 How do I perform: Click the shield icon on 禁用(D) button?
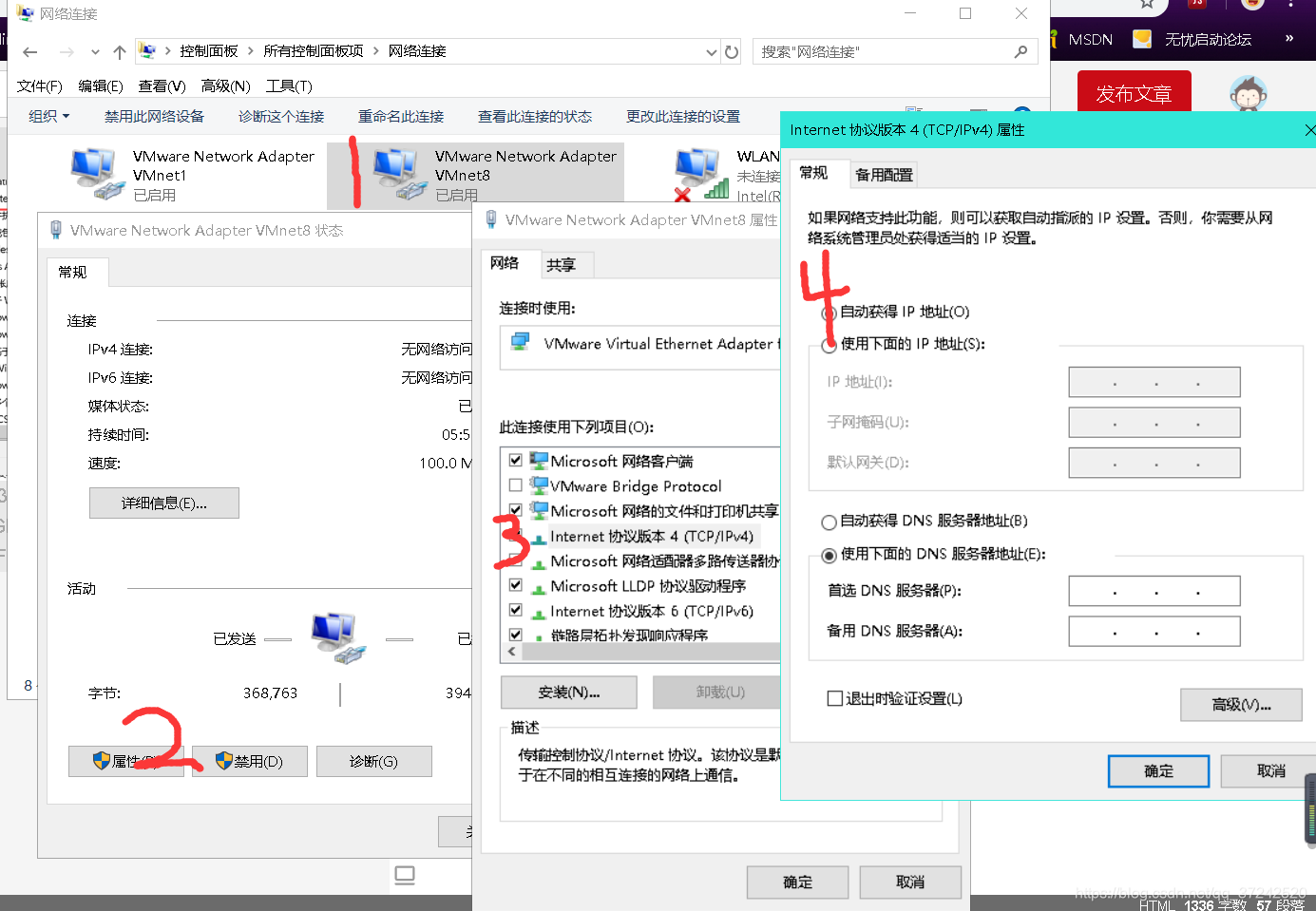(224, 761)
